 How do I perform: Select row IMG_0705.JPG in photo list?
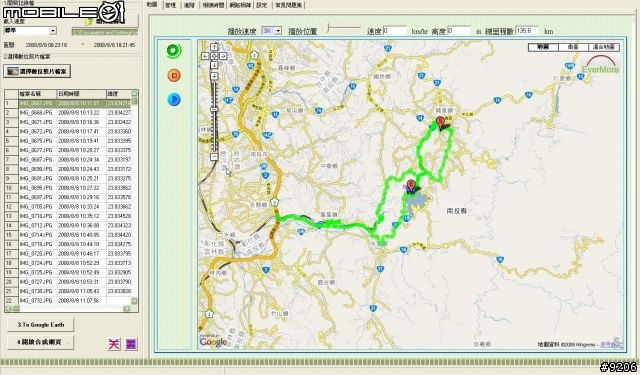click(x=68, y=206)
